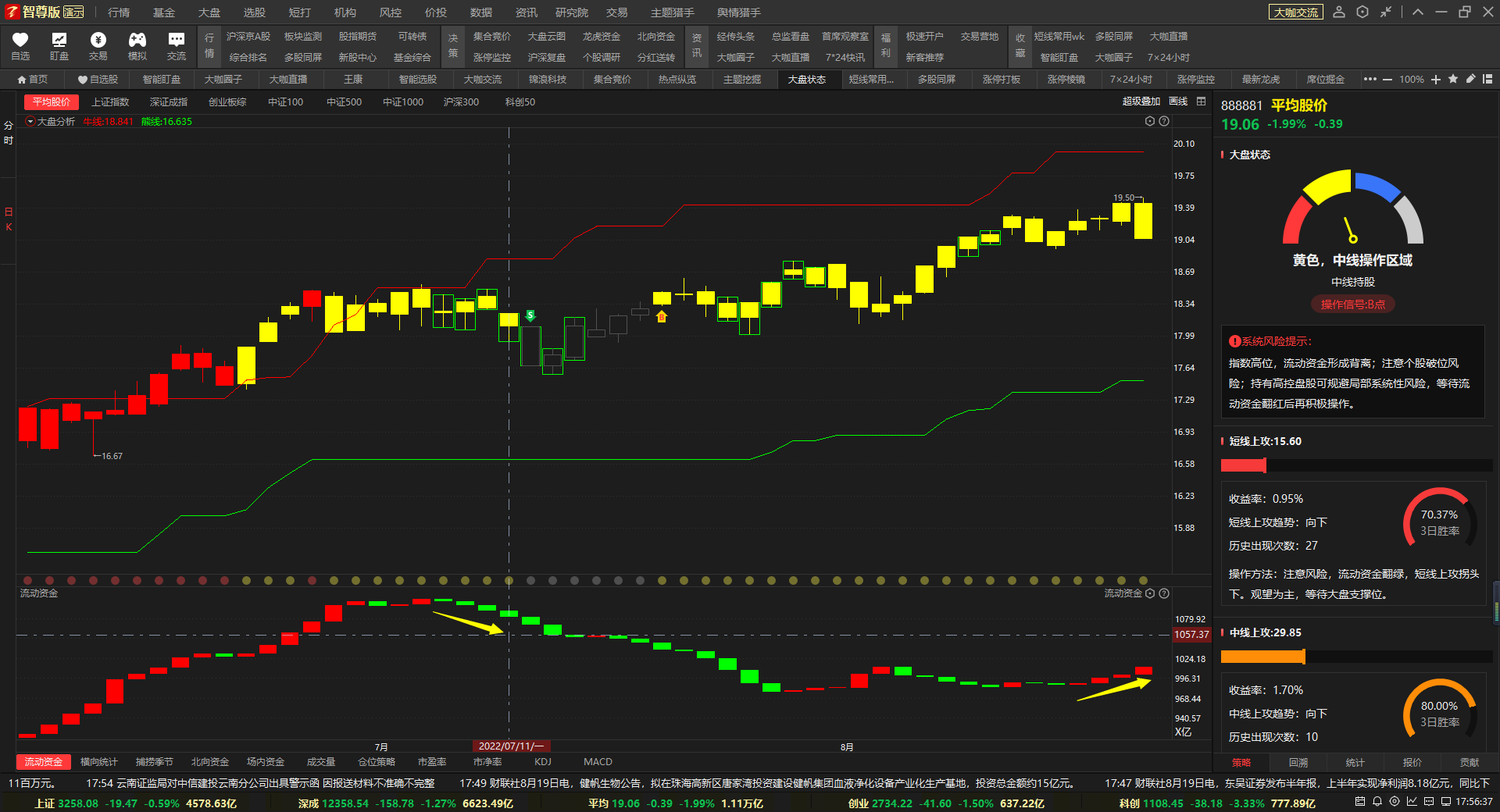Click the screen display icon in status bar
The height and width of the screenshot is (812, 1500).
1446,802
